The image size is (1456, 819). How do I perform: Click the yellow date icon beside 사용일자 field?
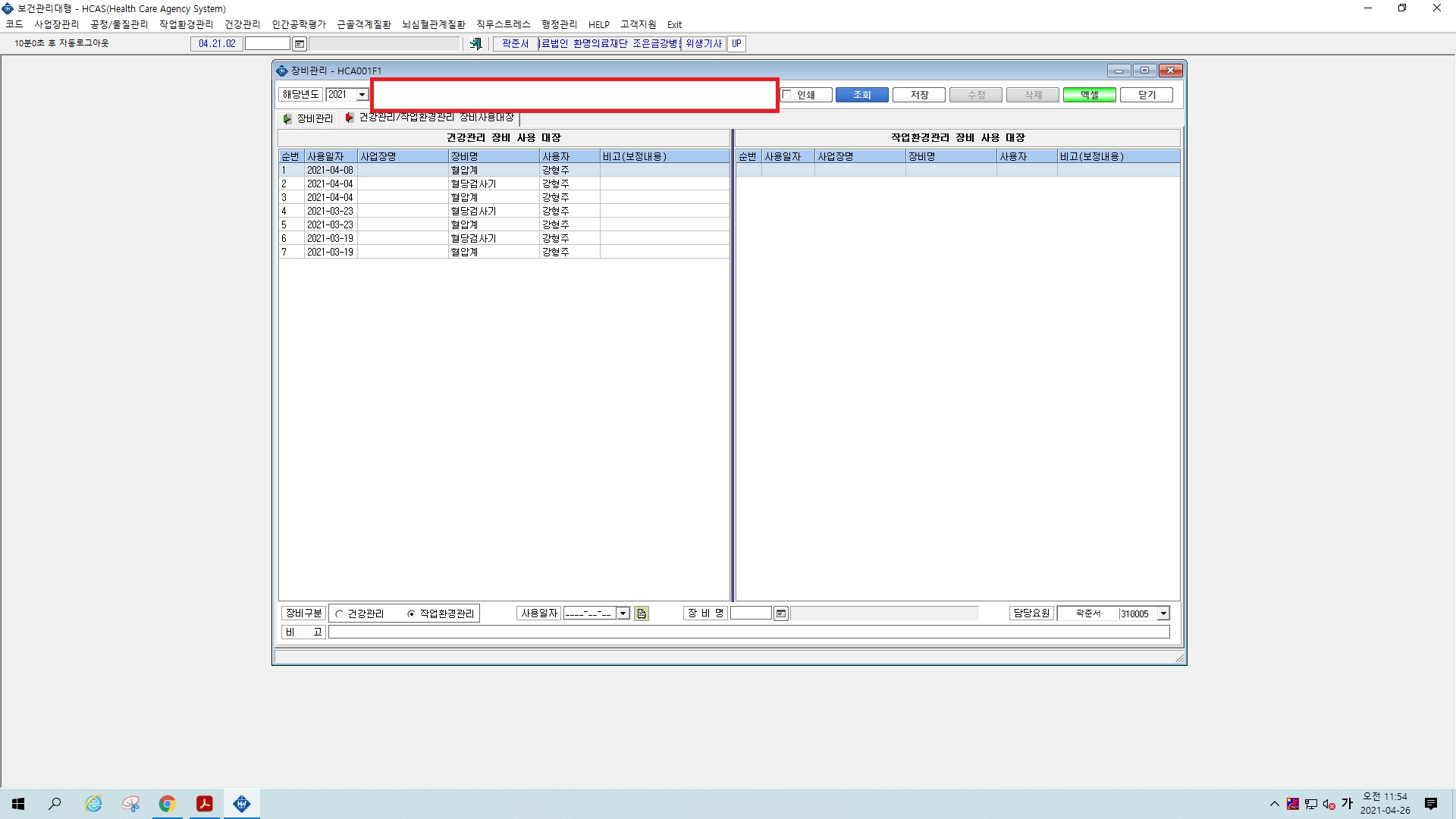point(642,613)
